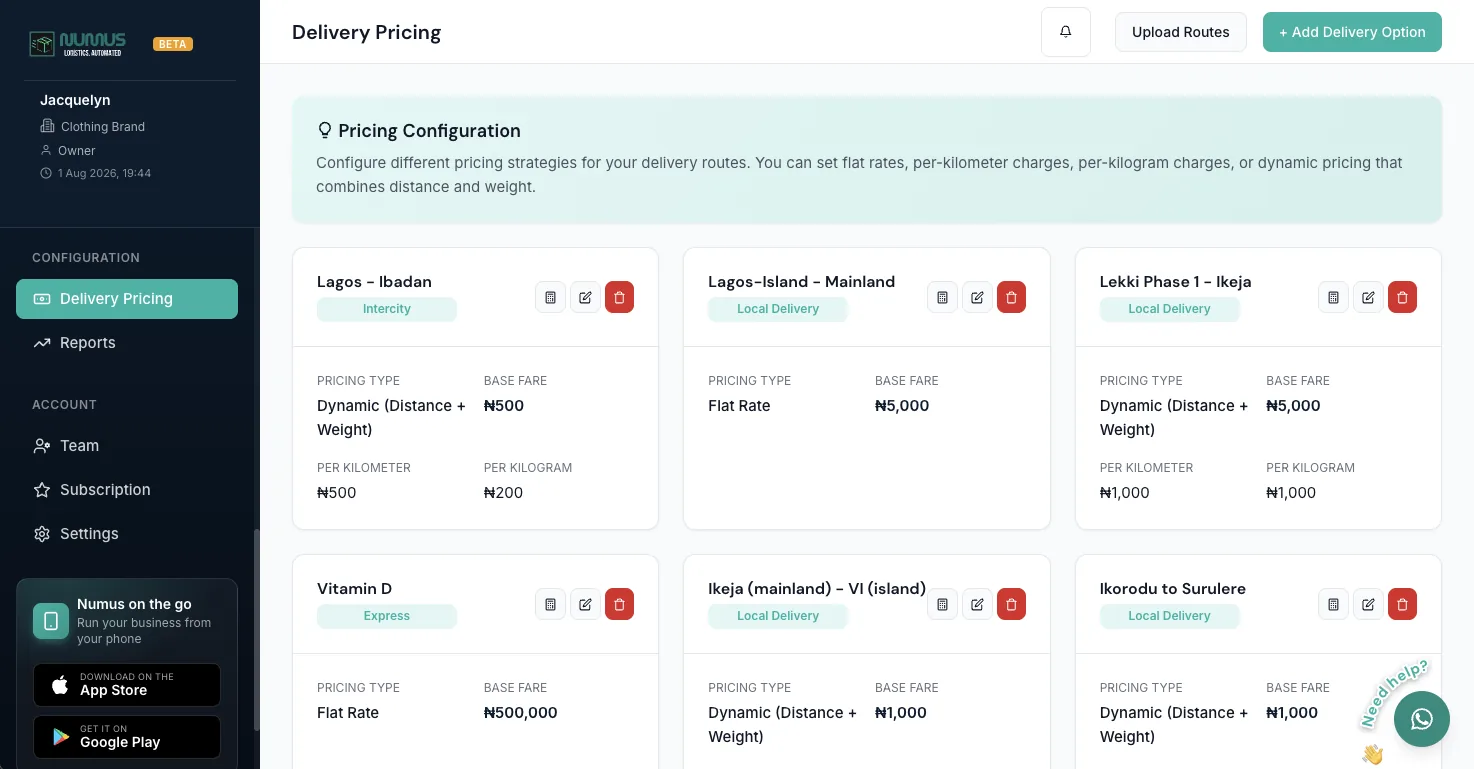
Task: Click Local Delivery tag on Ikorodu to Surulere
Action: pos(1170,616)
